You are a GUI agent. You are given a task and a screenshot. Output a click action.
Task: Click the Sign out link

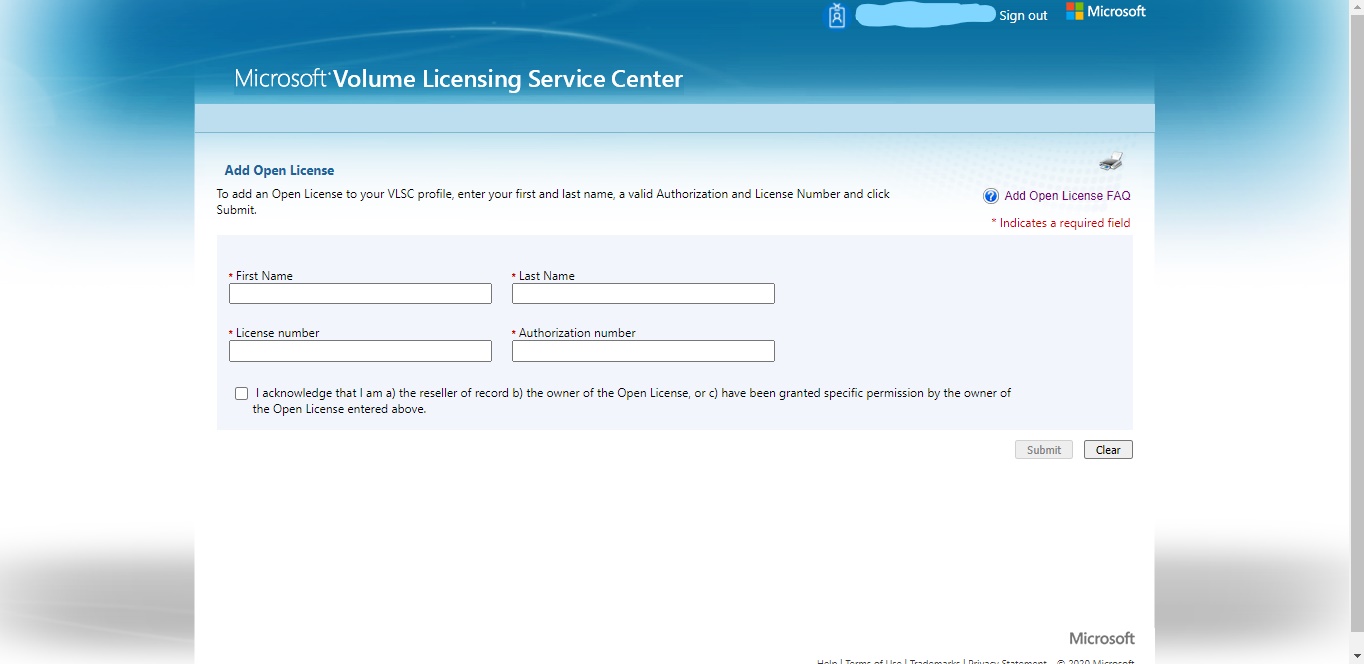(1023, 16)
